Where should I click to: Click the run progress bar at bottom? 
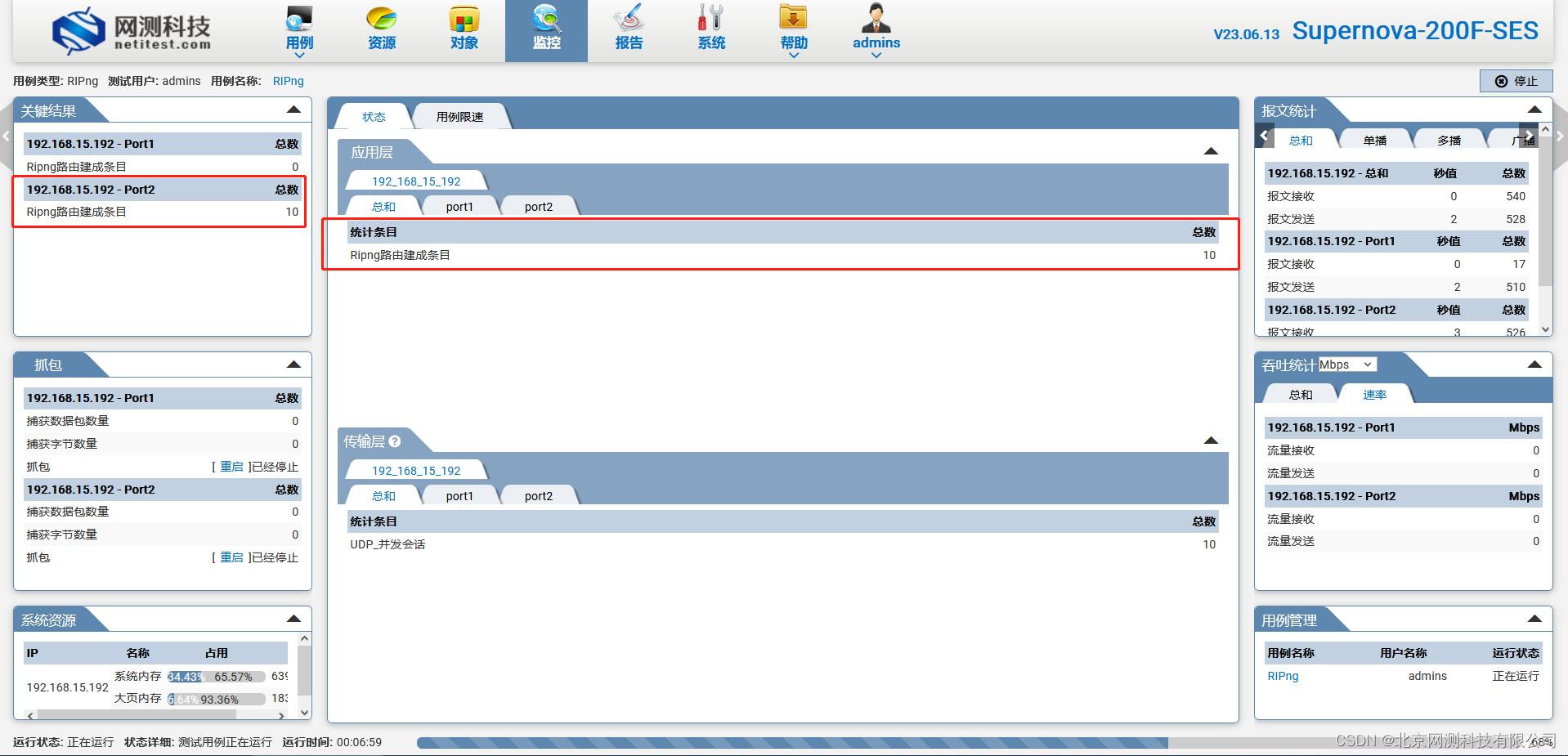985,743
